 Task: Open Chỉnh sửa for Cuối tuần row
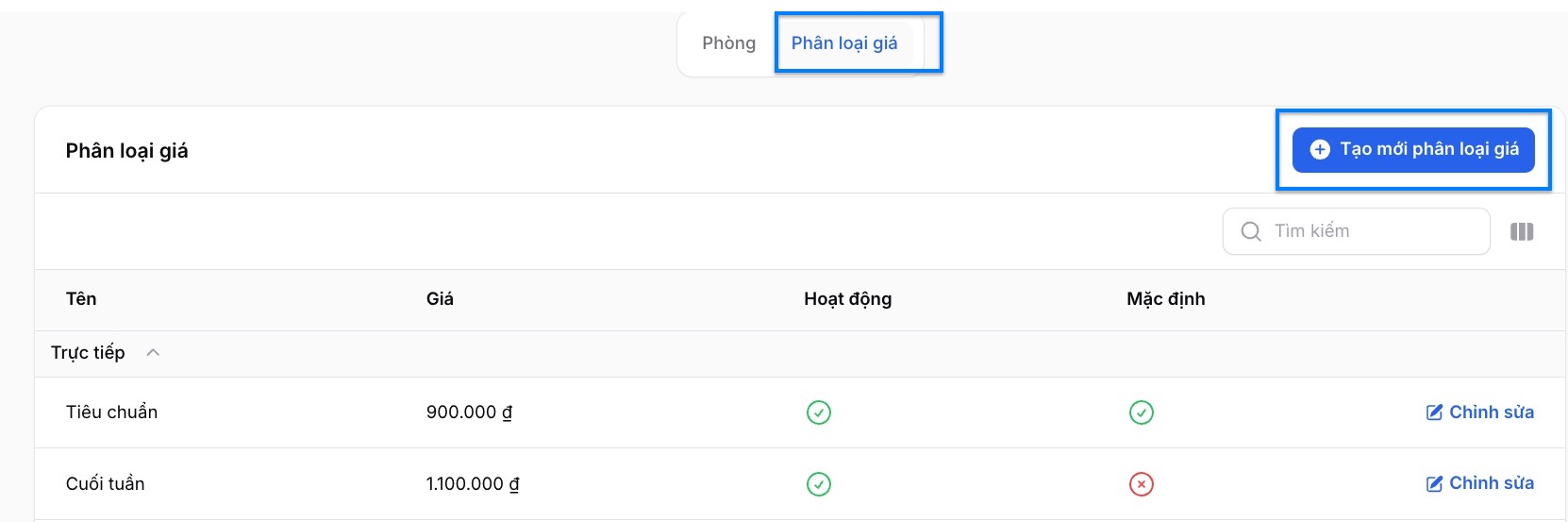click(x=1480, y=483)
